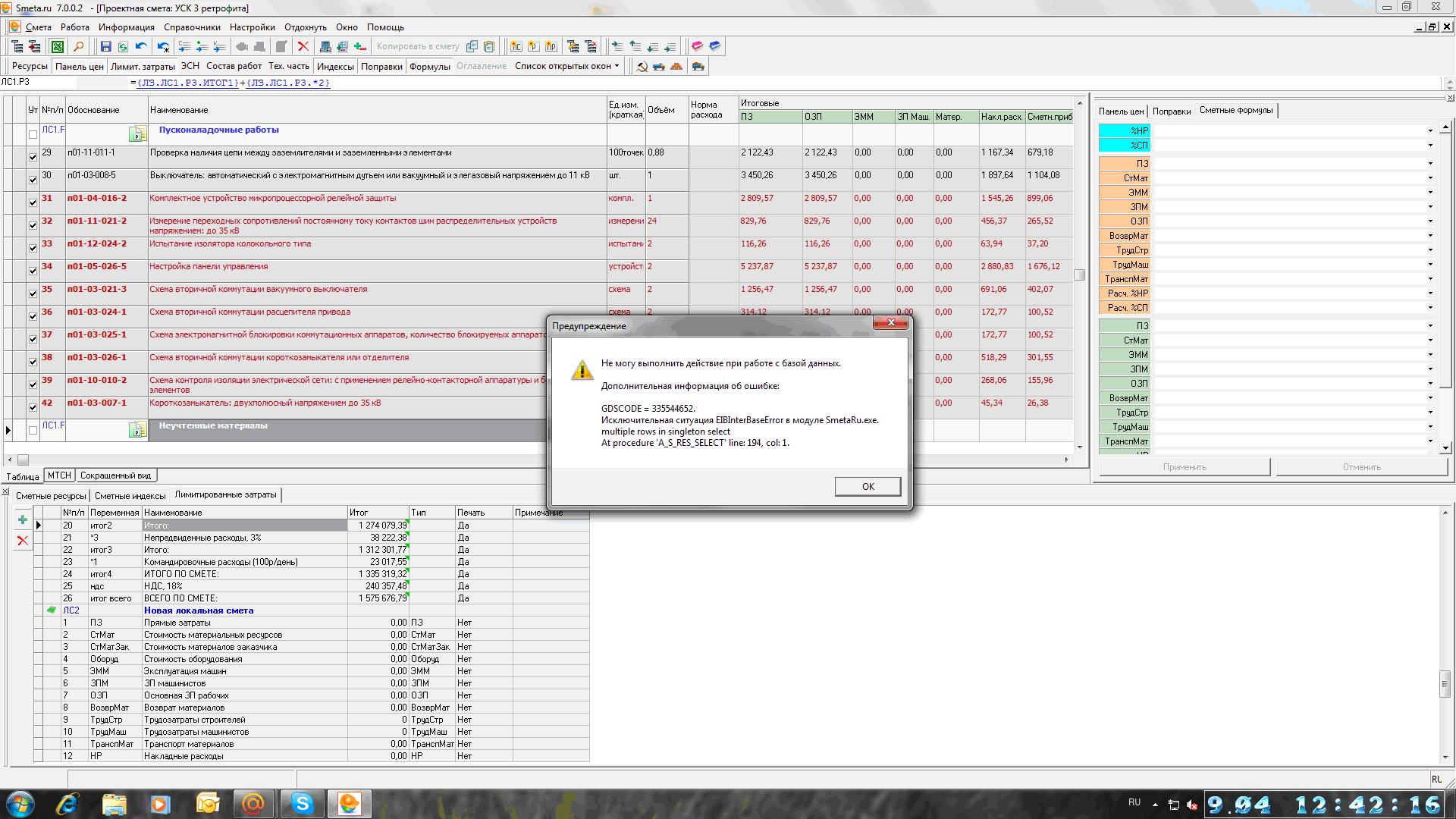Viewport: 1456px width, 819px height.
Task: Click the calculator icon in toolbar
Action: pyautogui.click(x=325, y=46)
